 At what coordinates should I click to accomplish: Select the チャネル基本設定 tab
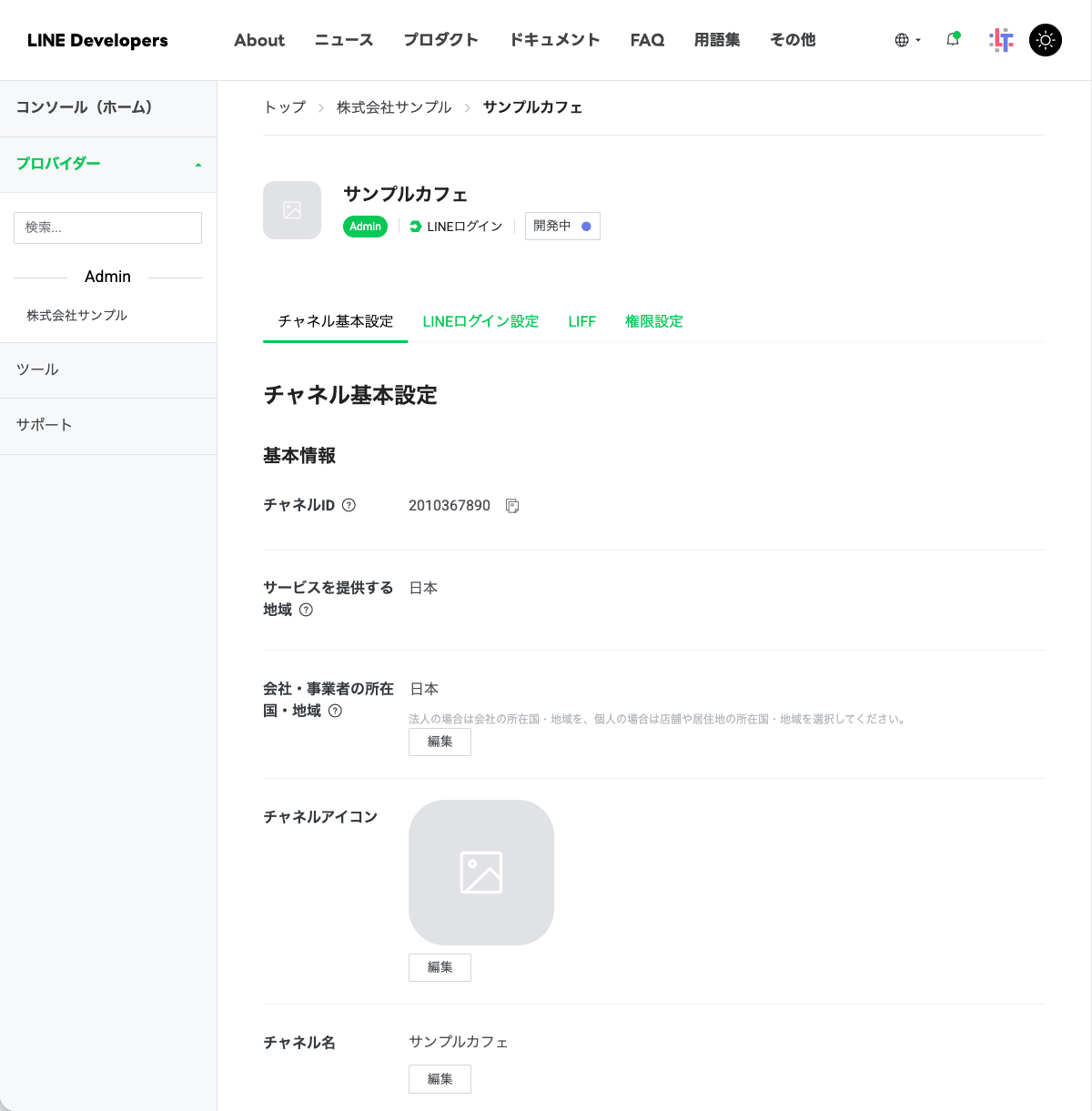click(x=336, y=321)
